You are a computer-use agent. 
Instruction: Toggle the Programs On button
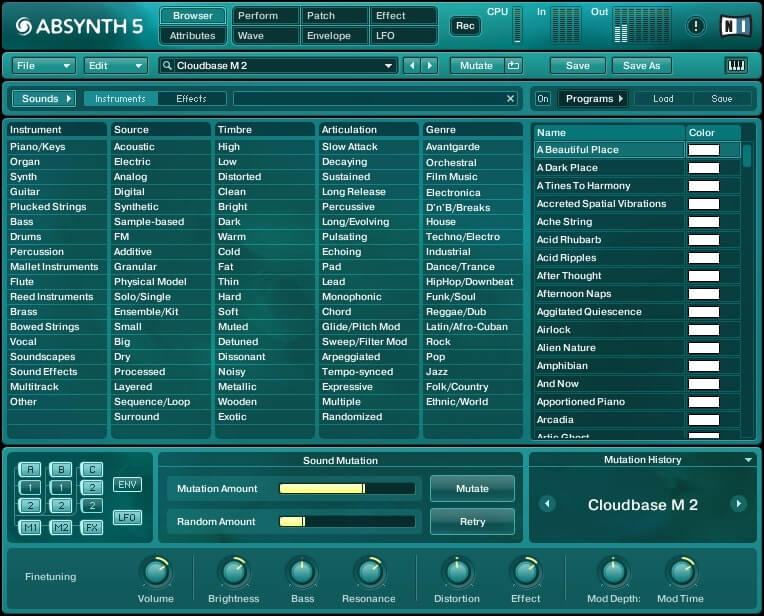[x=542, y=99]
